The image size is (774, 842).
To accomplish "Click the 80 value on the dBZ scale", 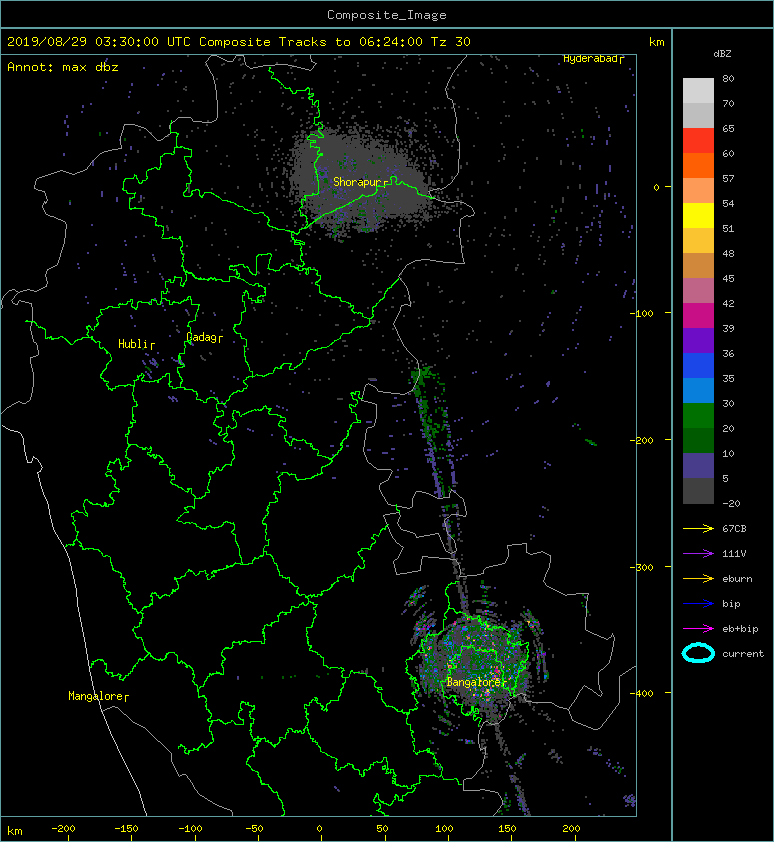I will pos(728,78).
